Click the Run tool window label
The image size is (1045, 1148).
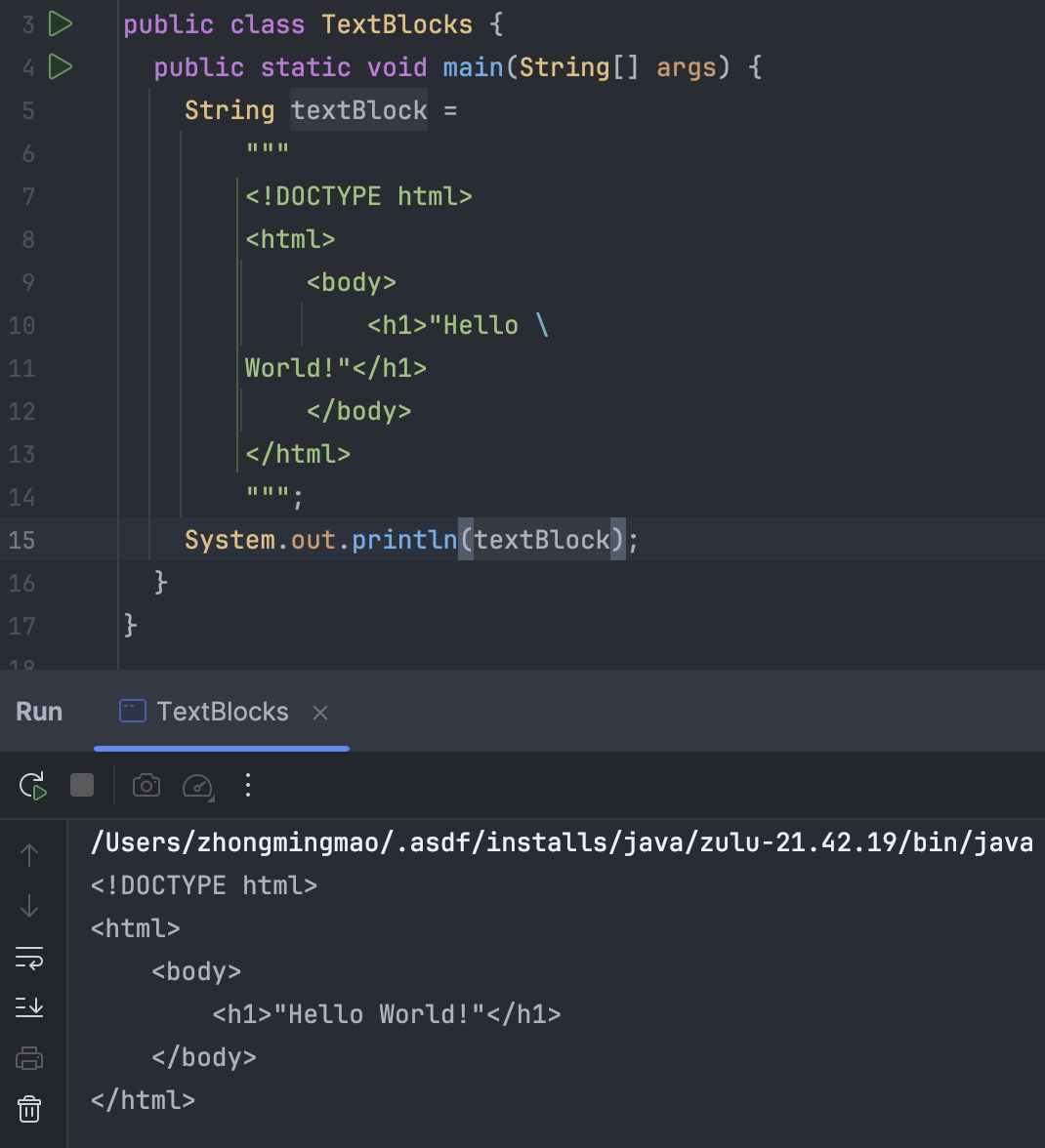(39, 713)
